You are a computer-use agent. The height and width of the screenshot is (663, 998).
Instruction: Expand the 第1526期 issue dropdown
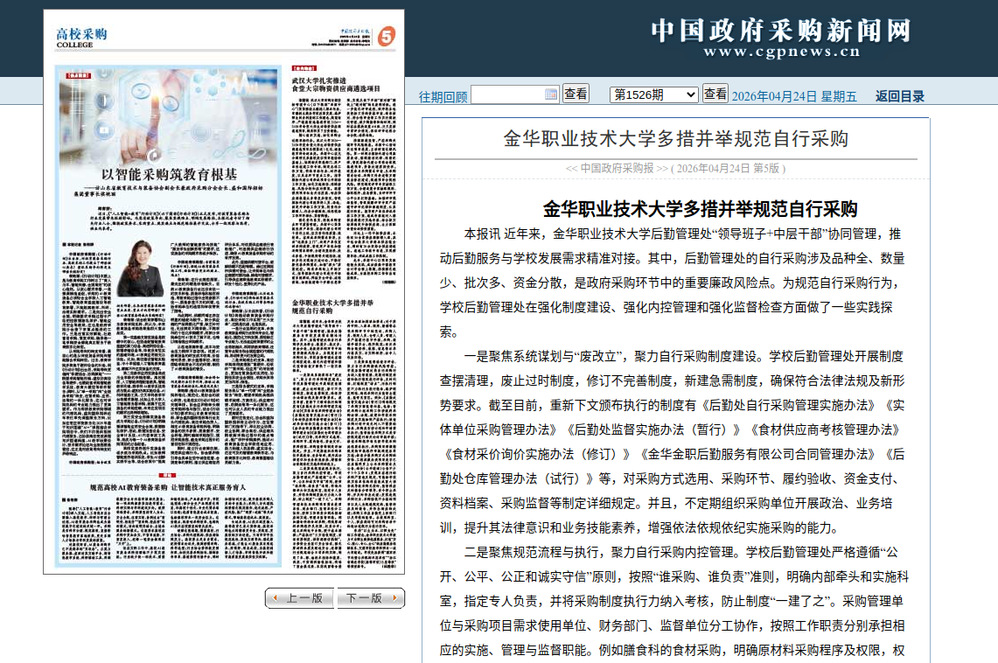(x=654, y=94)
